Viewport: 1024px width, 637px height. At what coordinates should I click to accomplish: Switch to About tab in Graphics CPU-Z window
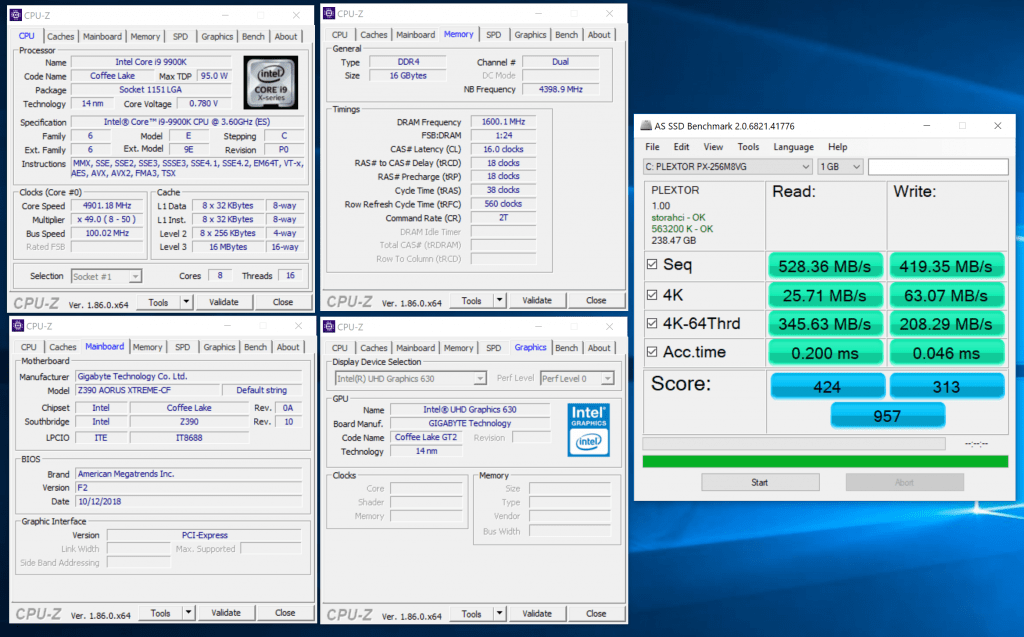[x=599, y=348]
